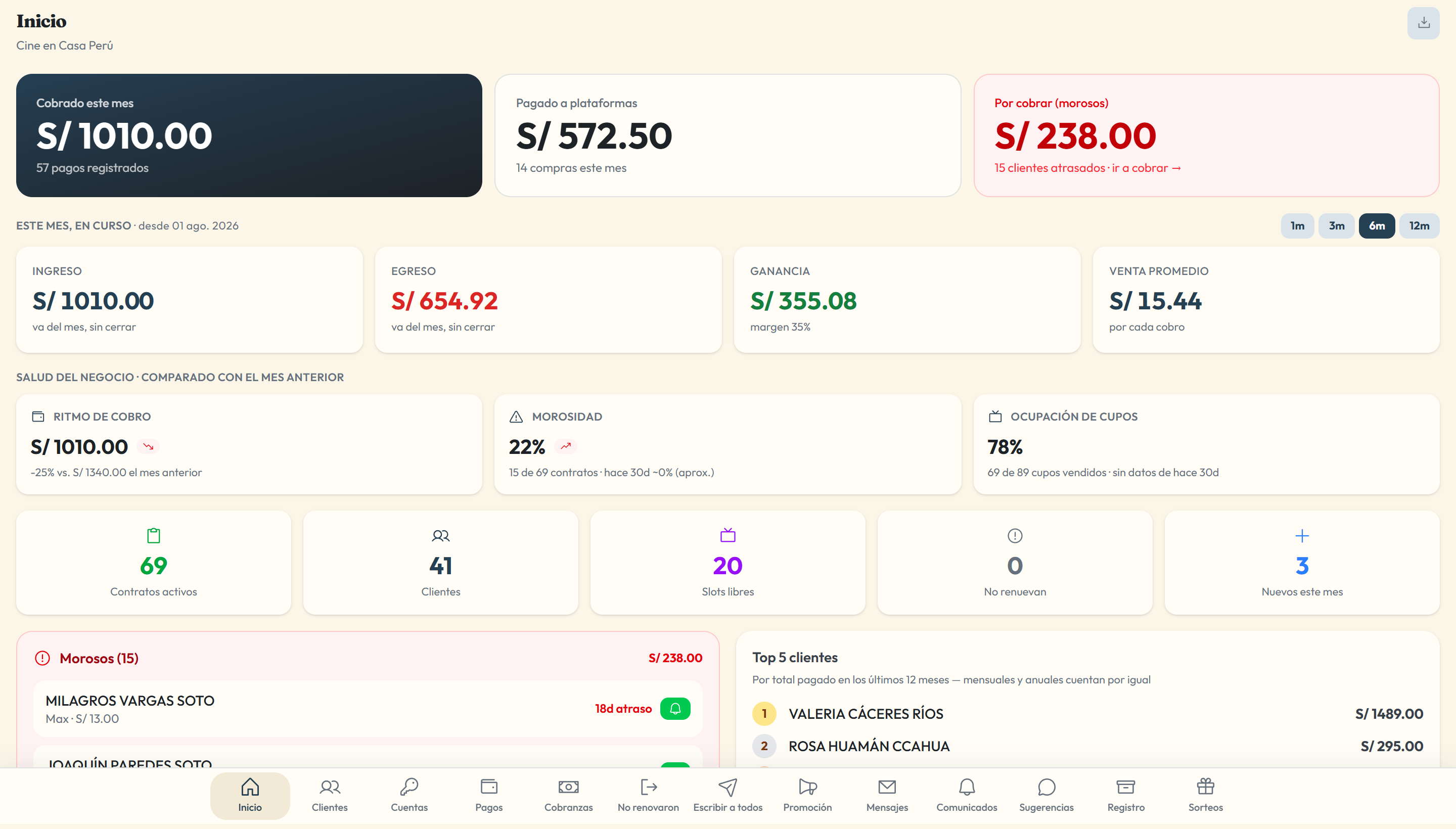Viewport: 1456px width, 829px height.
Task: Open the Cobranzas banknote icon
Action: point(568,787)
